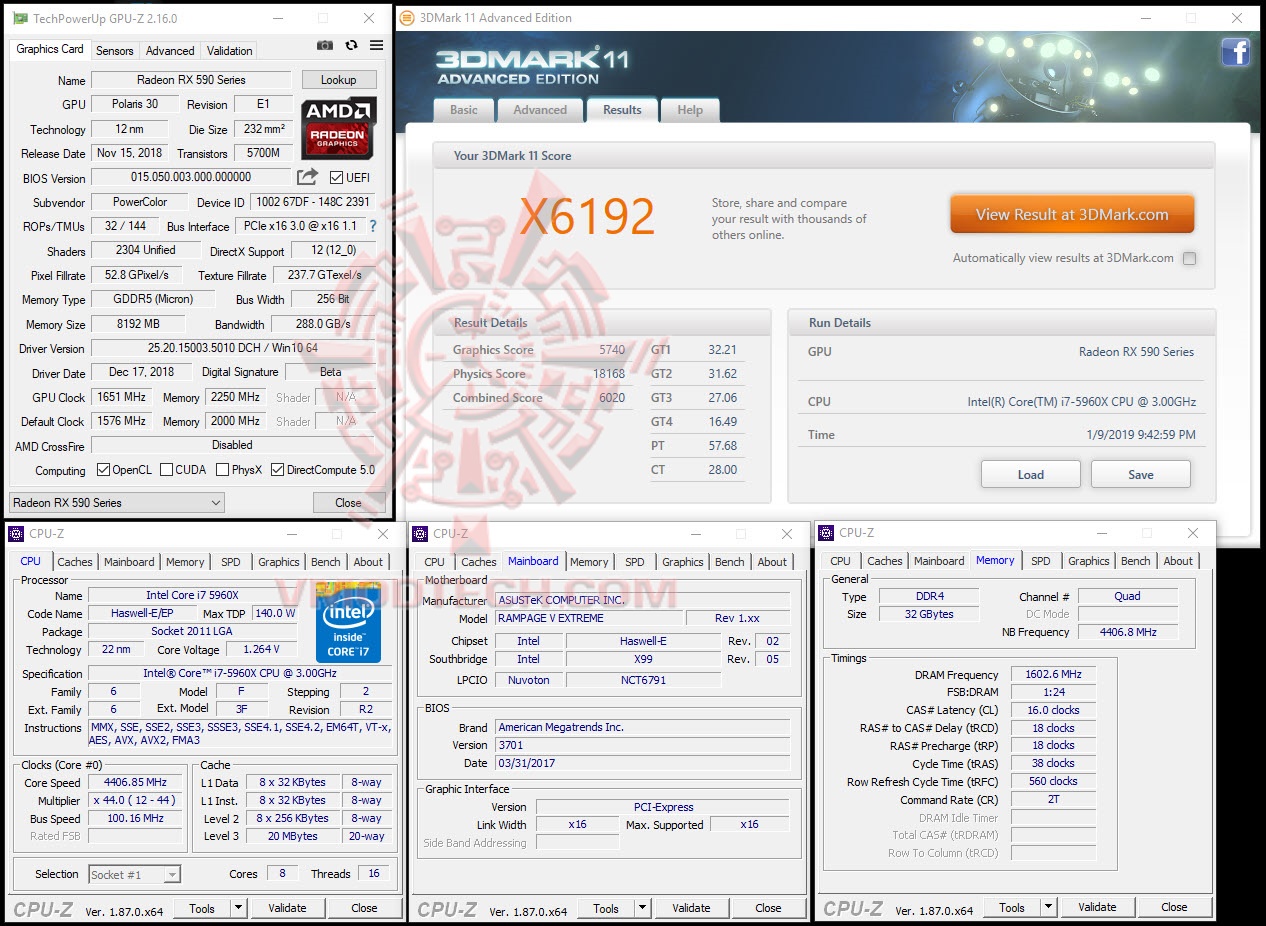This screenshot has width=1266, height=926.
Task: Click the Graphics Score 5740 value
Action: [612, 350]
